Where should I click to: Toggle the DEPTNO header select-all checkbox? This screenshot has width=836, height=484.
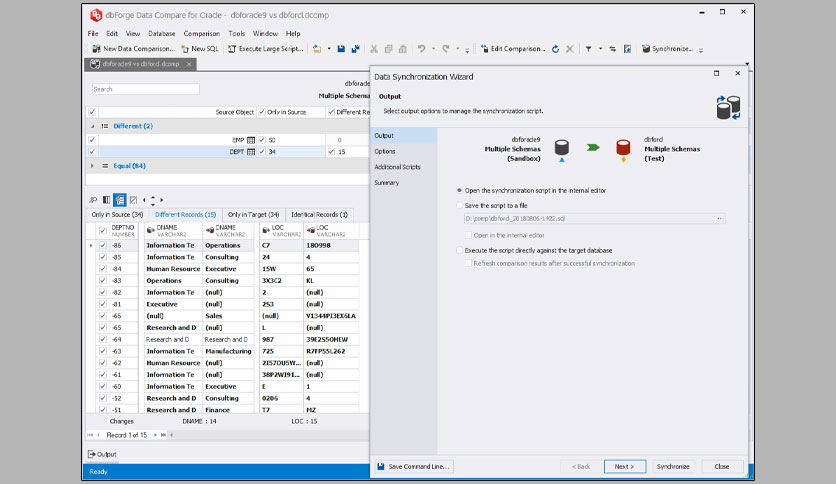[102, 230]
